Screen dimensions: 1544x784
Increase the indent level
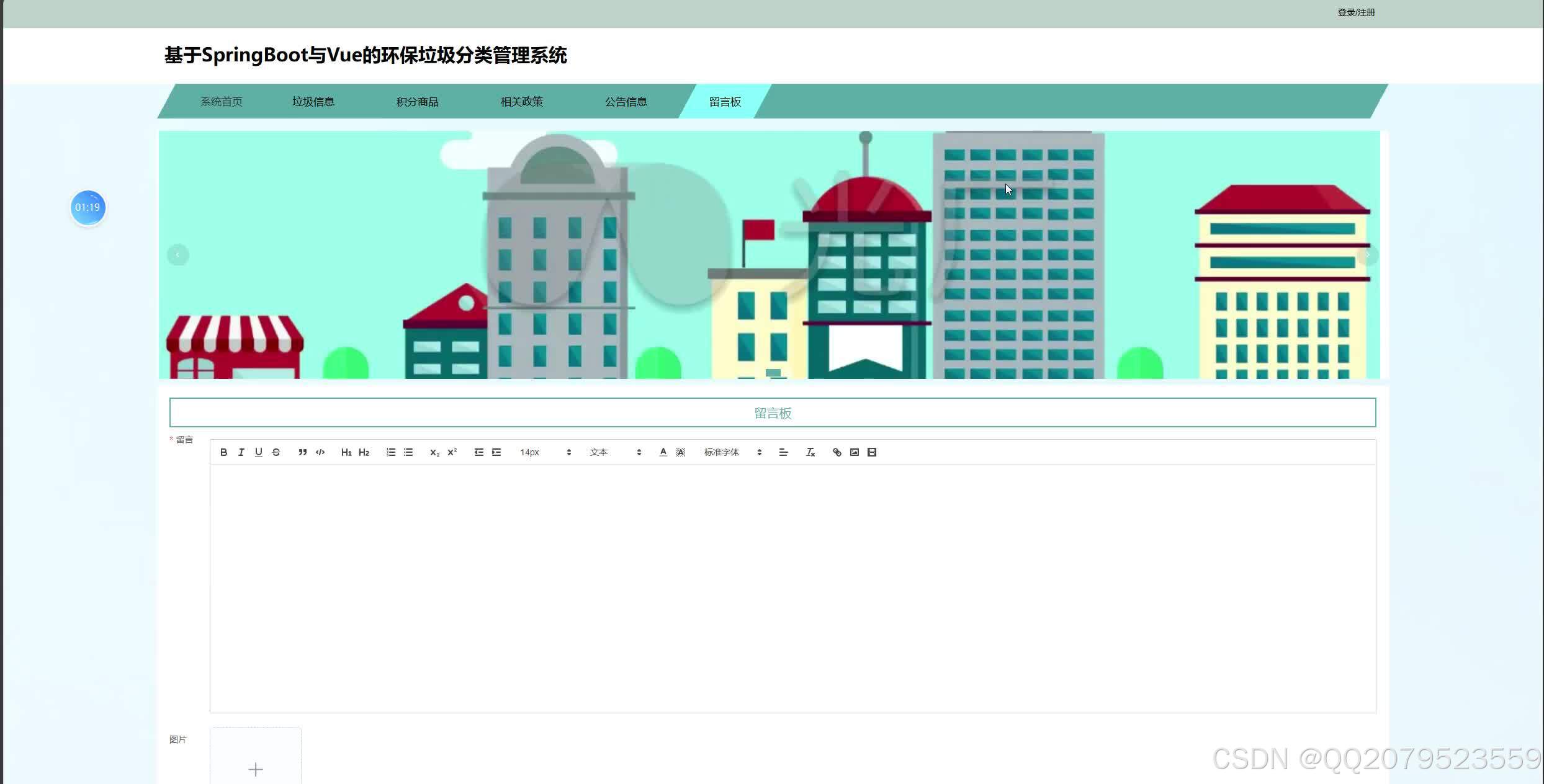coord(496,452)
